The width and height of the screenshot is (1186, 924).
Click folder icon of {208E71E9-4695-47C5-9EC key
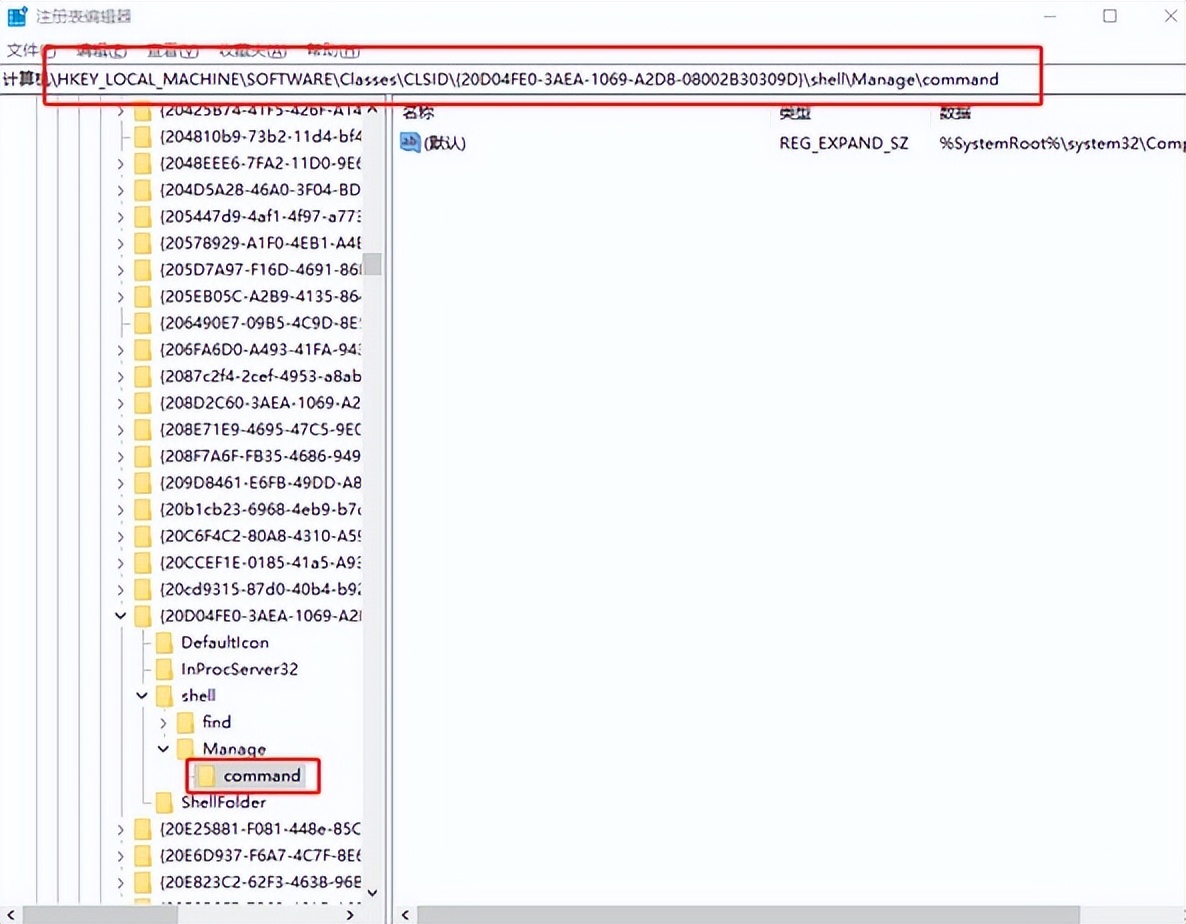pyautogui.click(x=142, y=430)
